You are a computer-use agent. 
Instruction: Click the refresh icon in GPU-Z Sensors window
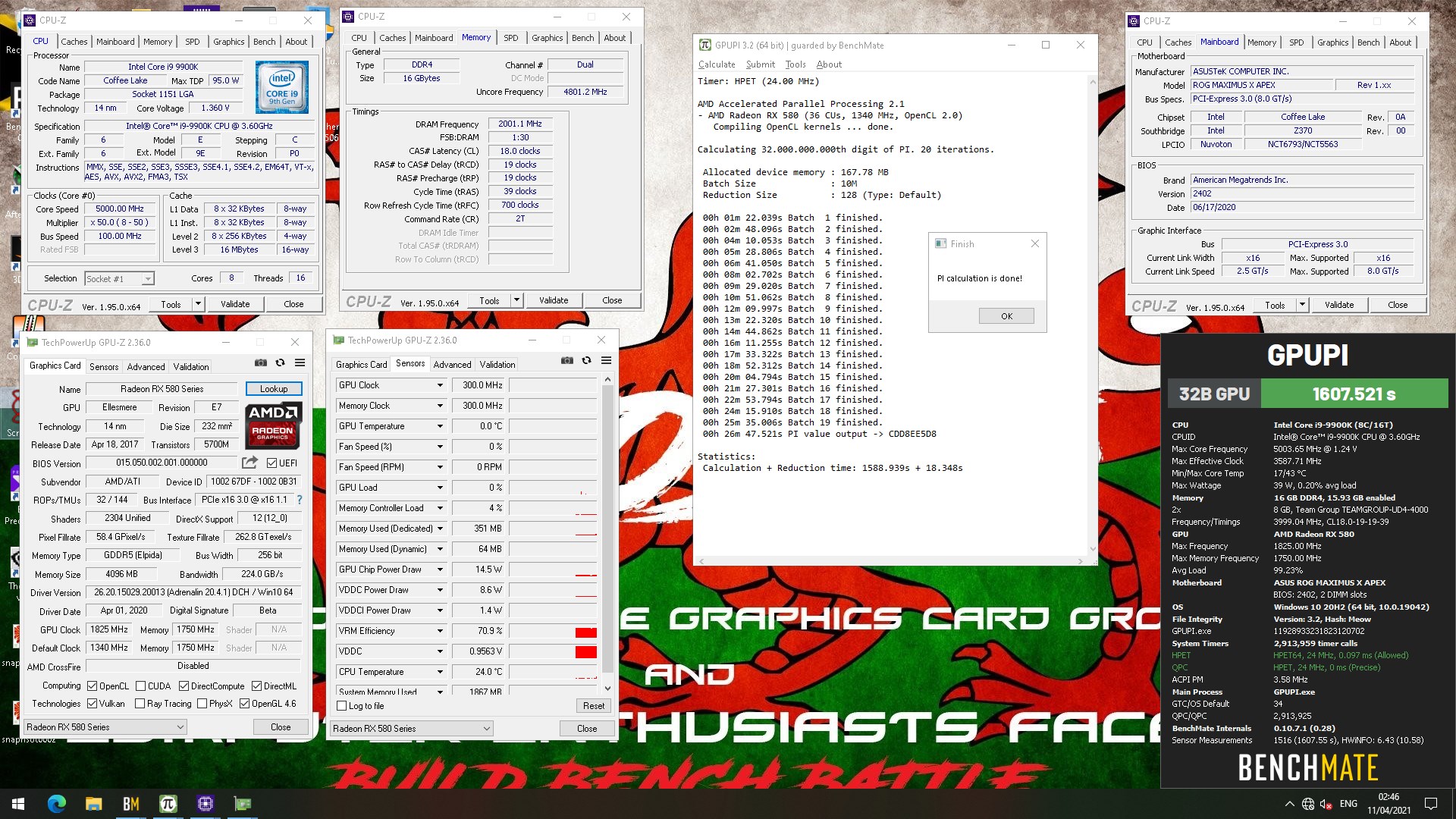[x=586, y=361]
